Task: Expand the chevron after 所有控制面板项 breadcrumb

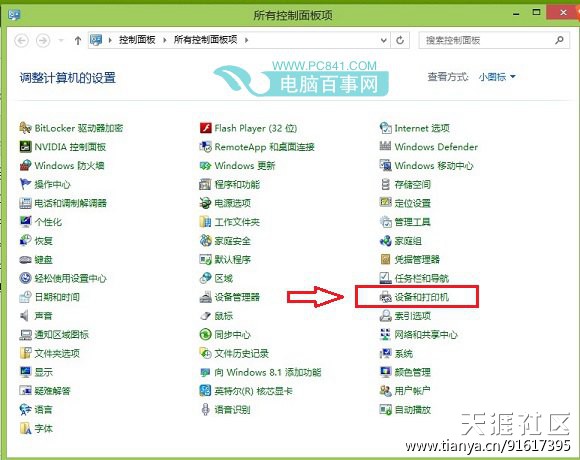Action: tap(246, 40)
